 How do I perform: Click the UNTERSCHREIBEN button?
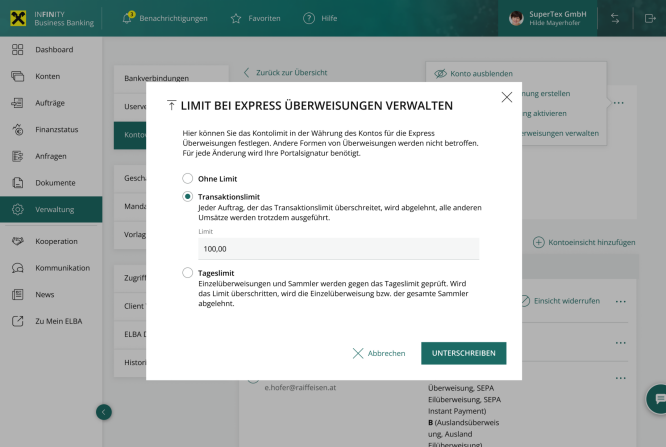coord(463,353)
